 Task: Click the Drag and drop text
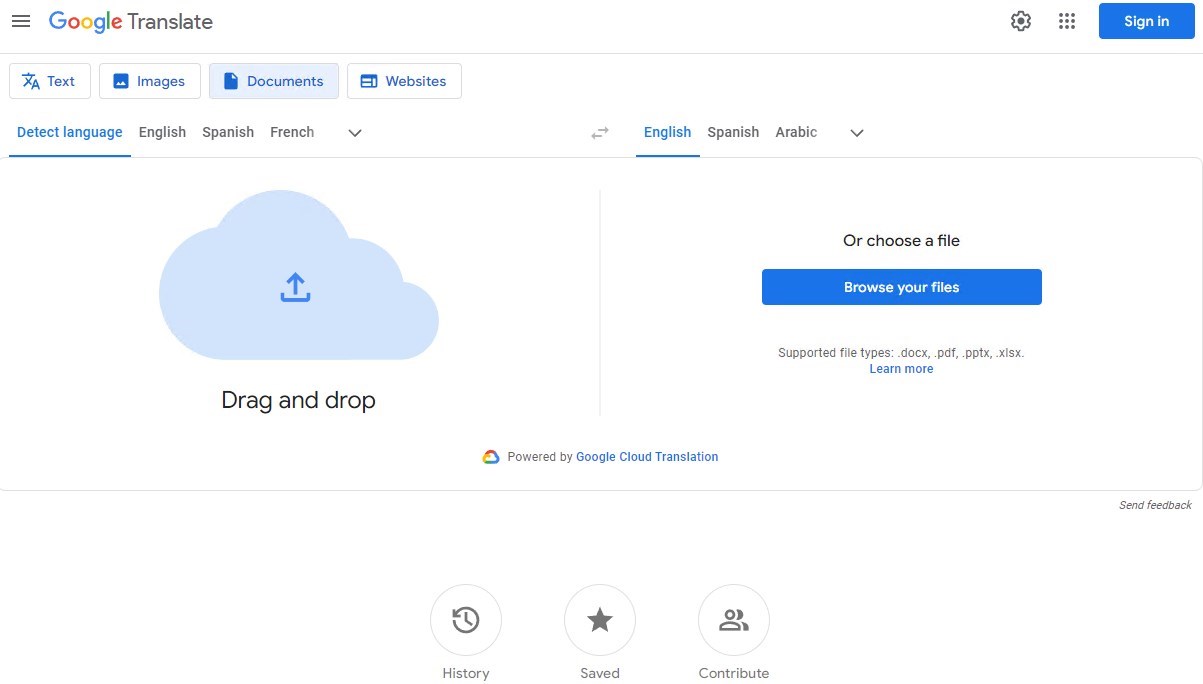coord(298,400)
